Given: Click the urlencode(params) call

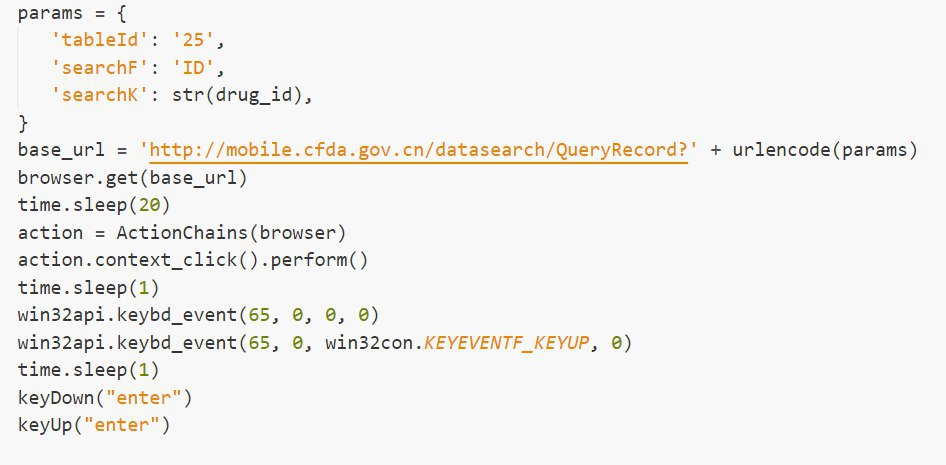Looking at the screenshot, I should pyautogui.click(x=825, y=150).
